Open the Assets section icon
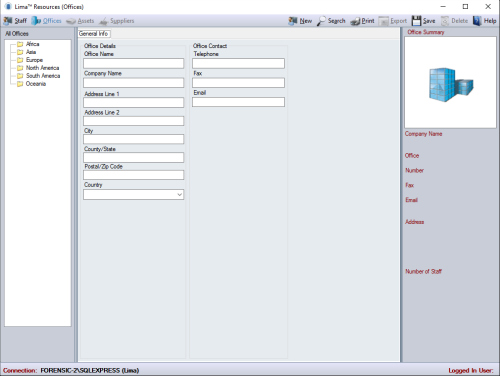This screenshot has width=500, height=376. [71, 21]
